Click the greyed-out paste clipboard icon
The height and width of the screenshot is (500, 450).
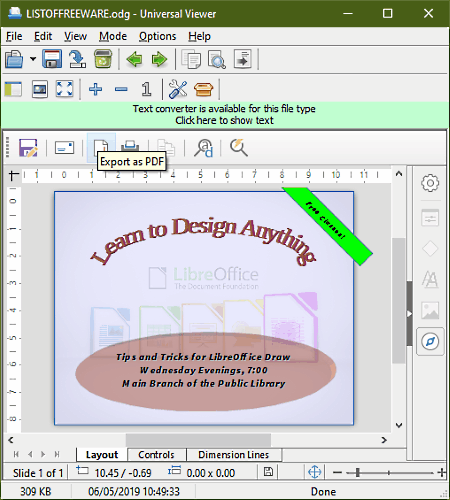pos(166,148)
